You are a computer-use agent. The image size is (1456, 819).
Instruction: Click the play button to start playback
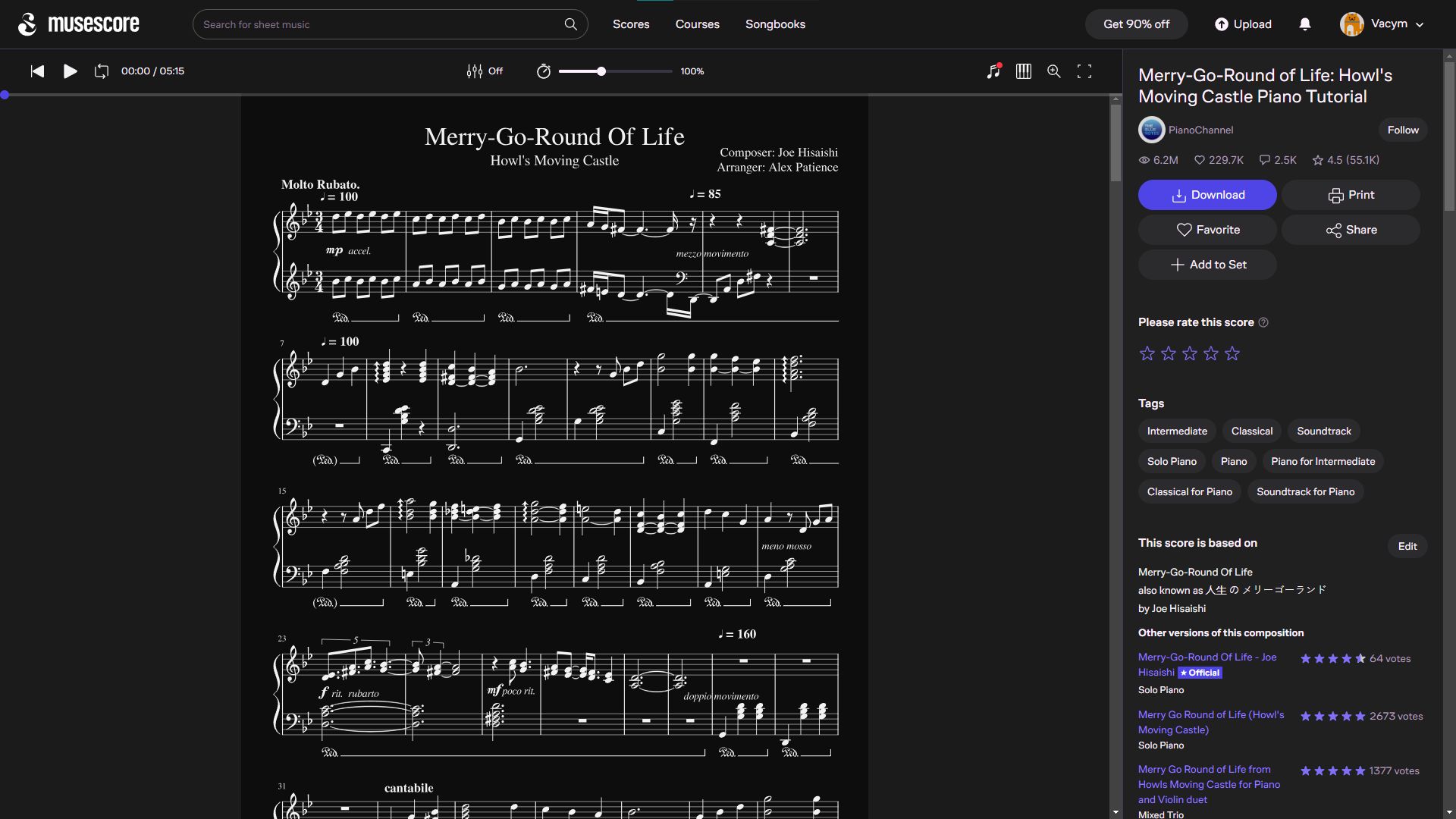68,72
